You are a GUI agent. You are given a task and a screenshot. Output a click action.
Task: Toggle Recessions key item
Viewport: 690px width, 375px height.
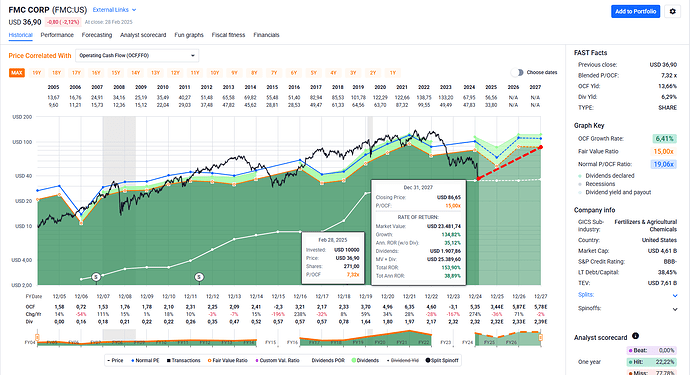click(x=597, y=184)
